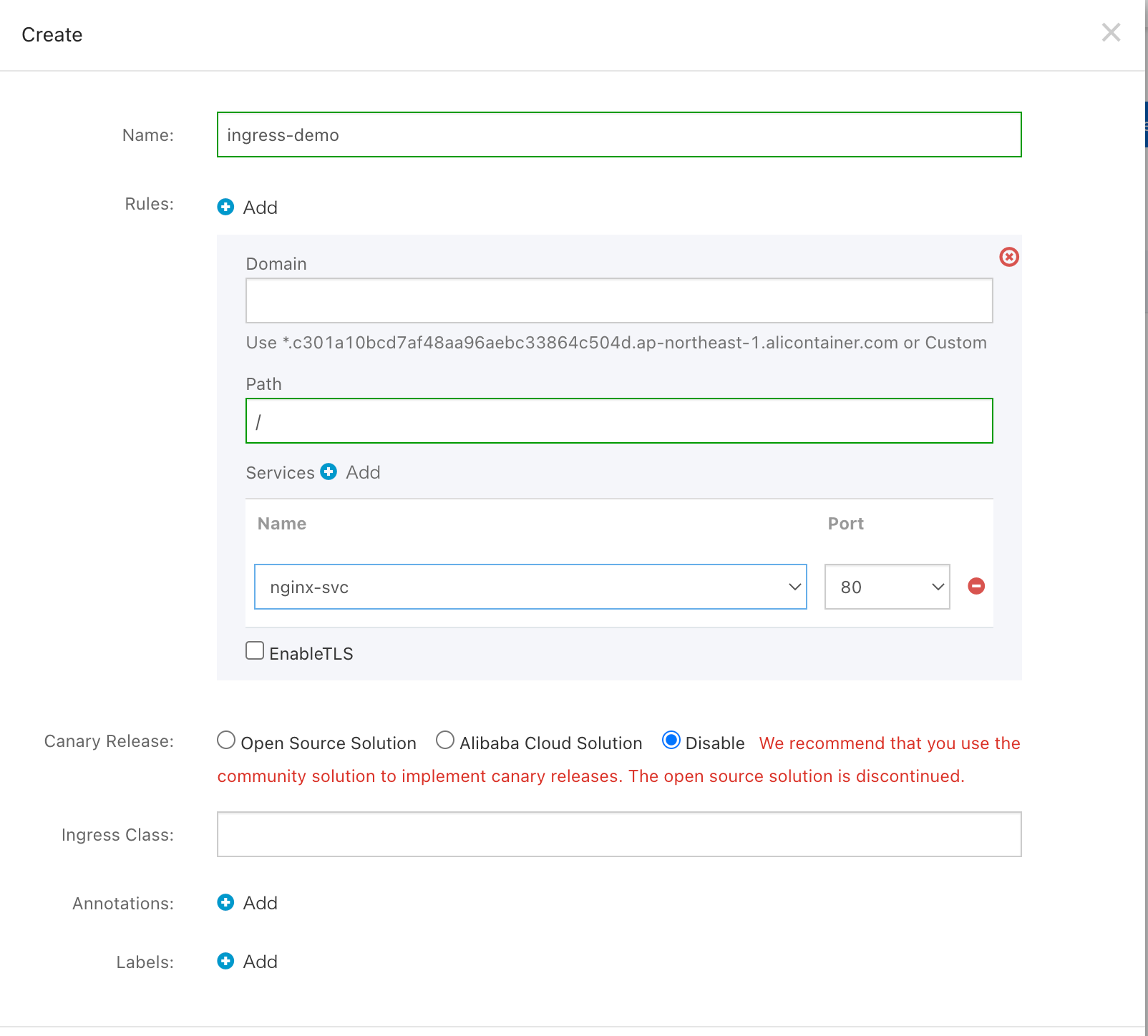The height and width of the screenshot is (1036, 1148).
Task: Close the Create dialog
Action: pyautogui.click(x=1111, y=33)
